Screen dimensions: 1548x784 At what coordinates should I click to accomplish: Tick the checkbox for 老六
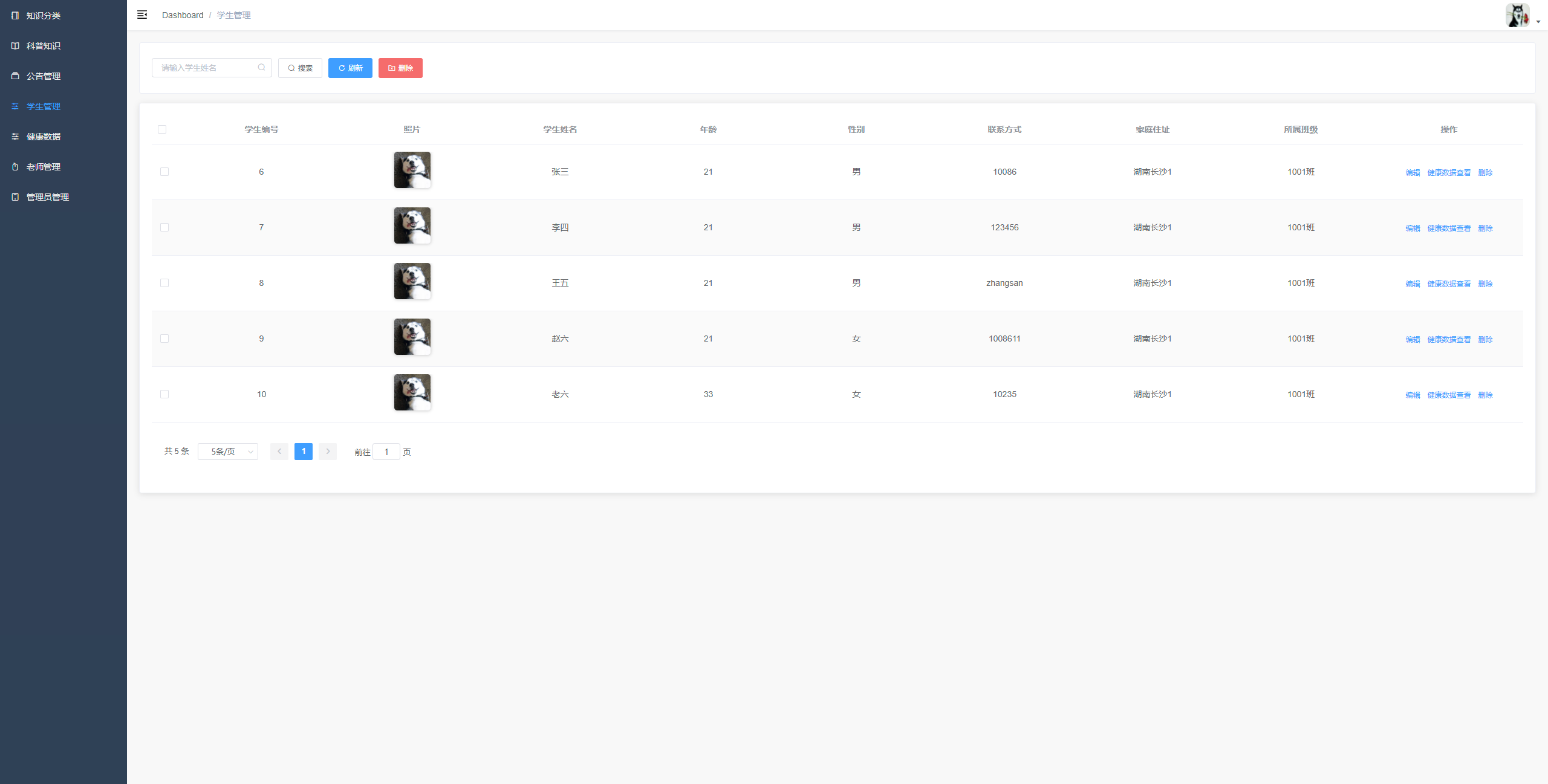point(164,394)
